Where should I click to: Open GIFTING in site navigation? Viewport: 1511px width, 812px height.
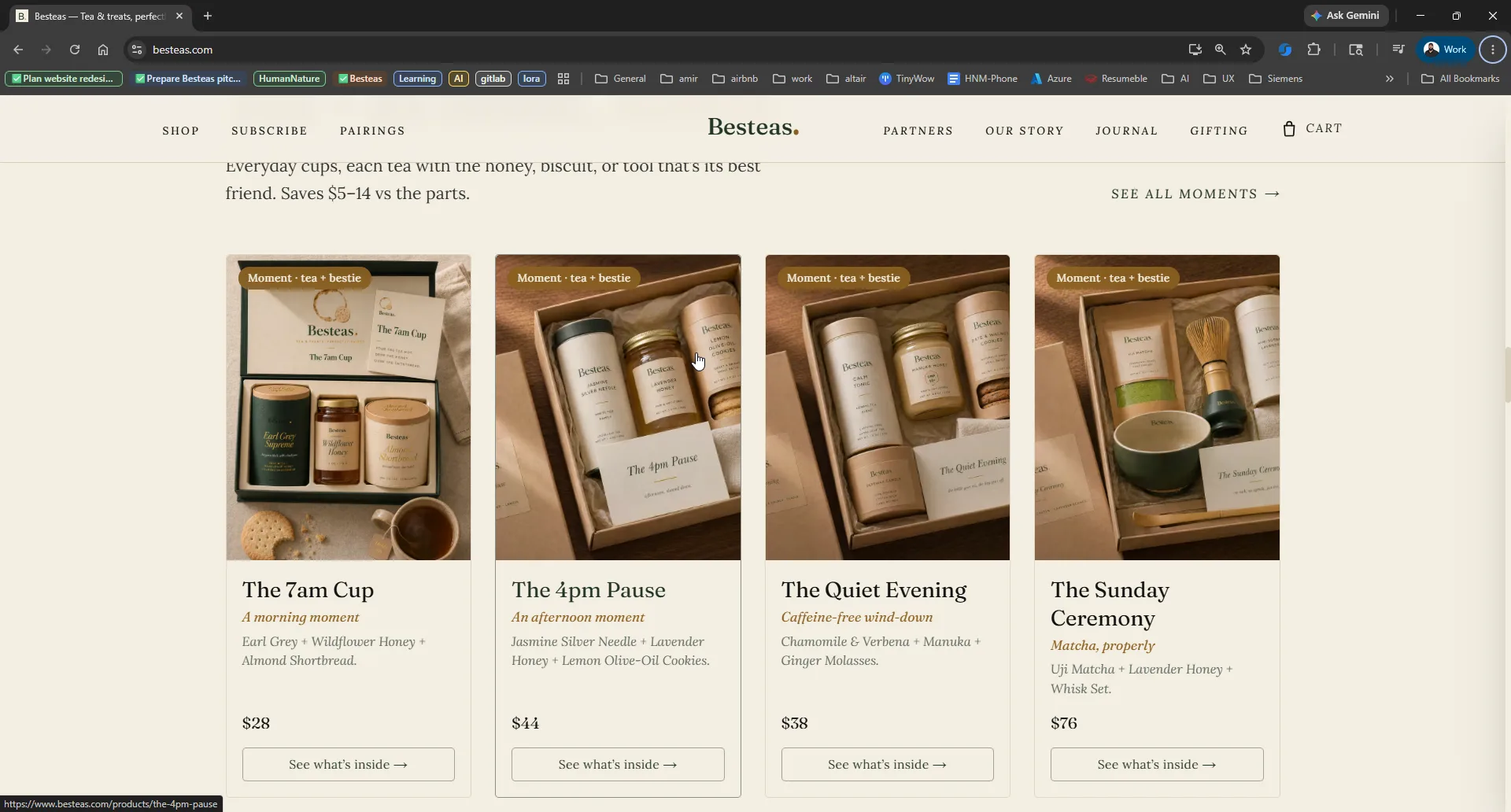tap(1218, 131)
